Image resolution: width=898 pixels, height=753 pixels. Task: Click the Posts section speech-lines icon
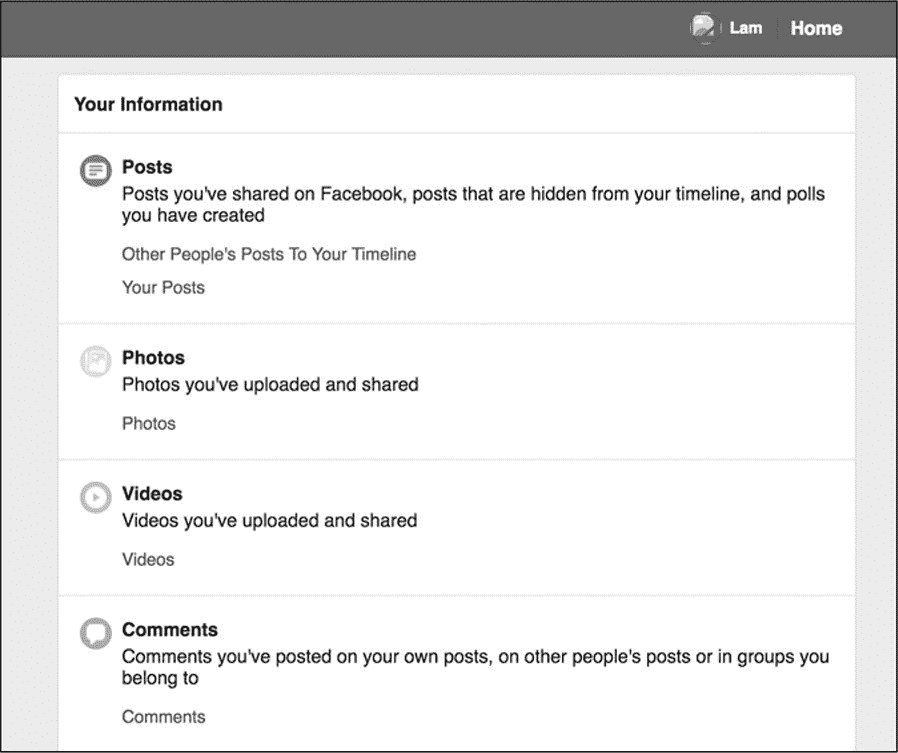[x=96, y=171]
